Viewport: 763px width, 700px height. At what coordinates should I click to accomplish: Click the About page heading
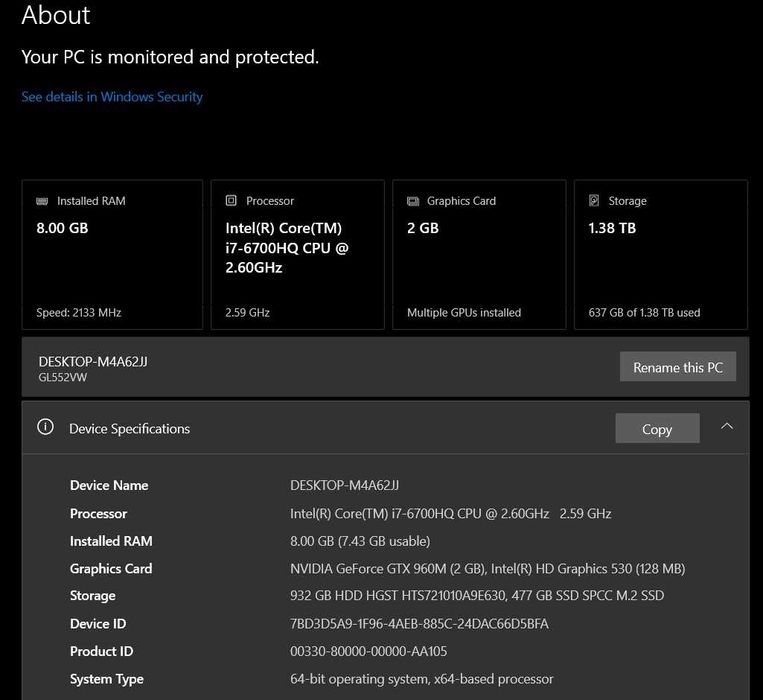pos(56,16)
